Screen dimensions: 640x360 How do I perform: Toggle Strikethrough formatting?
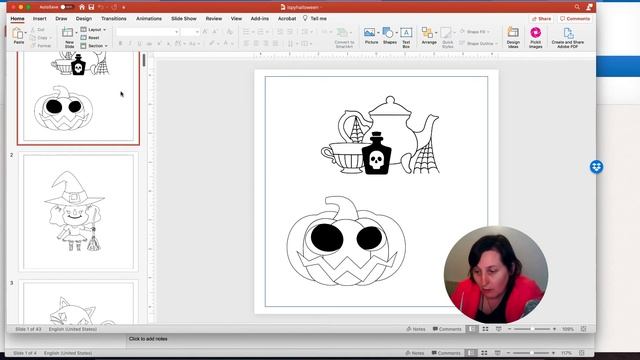(x=149, y=43)
